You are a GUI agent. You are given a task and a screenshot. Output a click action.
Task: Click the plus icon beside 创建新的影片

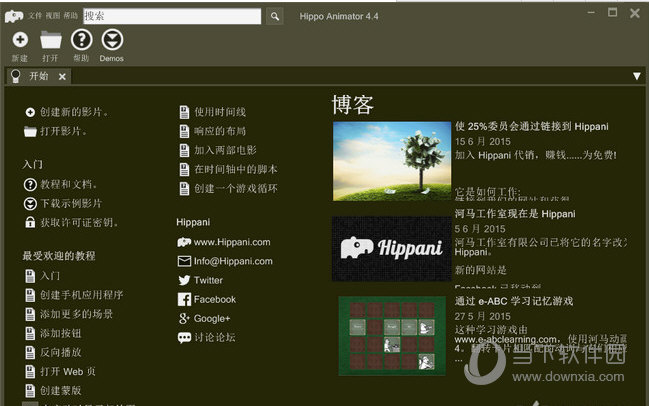[30, 112]
